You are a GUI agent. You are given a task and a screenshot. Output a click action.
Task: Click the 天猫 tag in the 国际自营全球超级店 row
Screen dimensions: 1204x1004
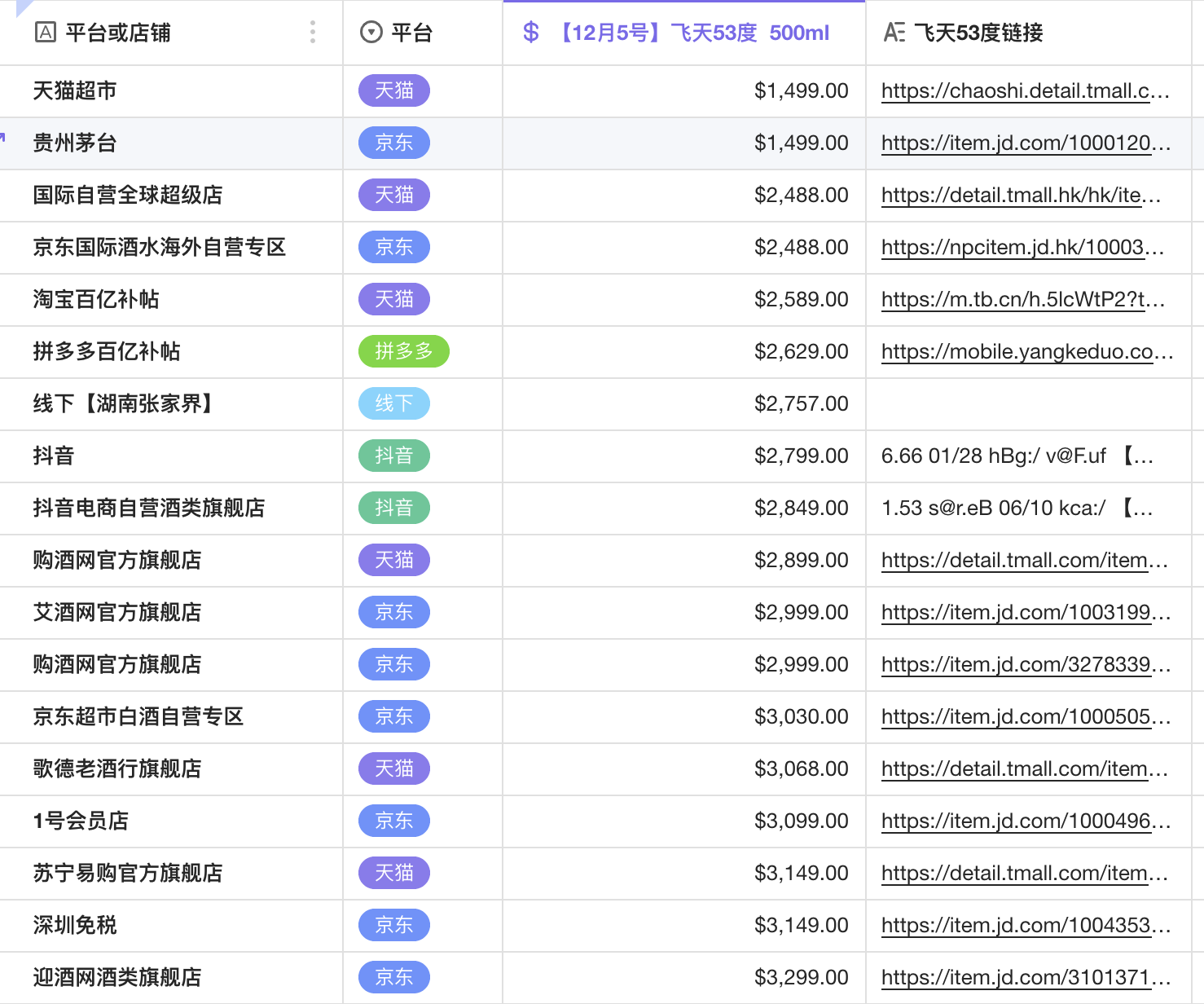[394, 195]
